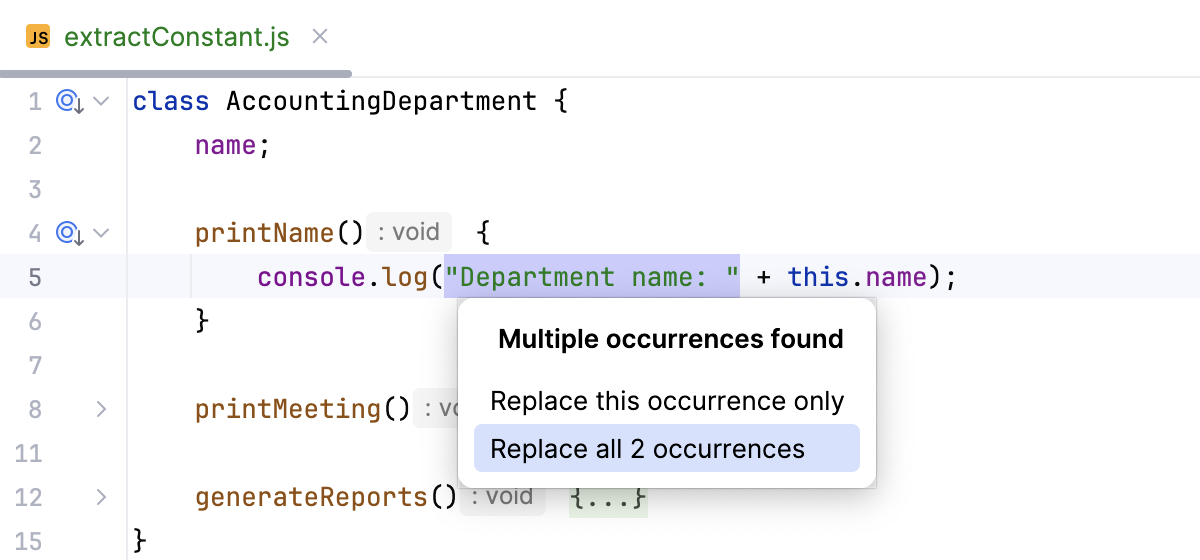The image size is (1200, 560).
Task: Expand the folded printMeeting method
Action: [100, 409]
